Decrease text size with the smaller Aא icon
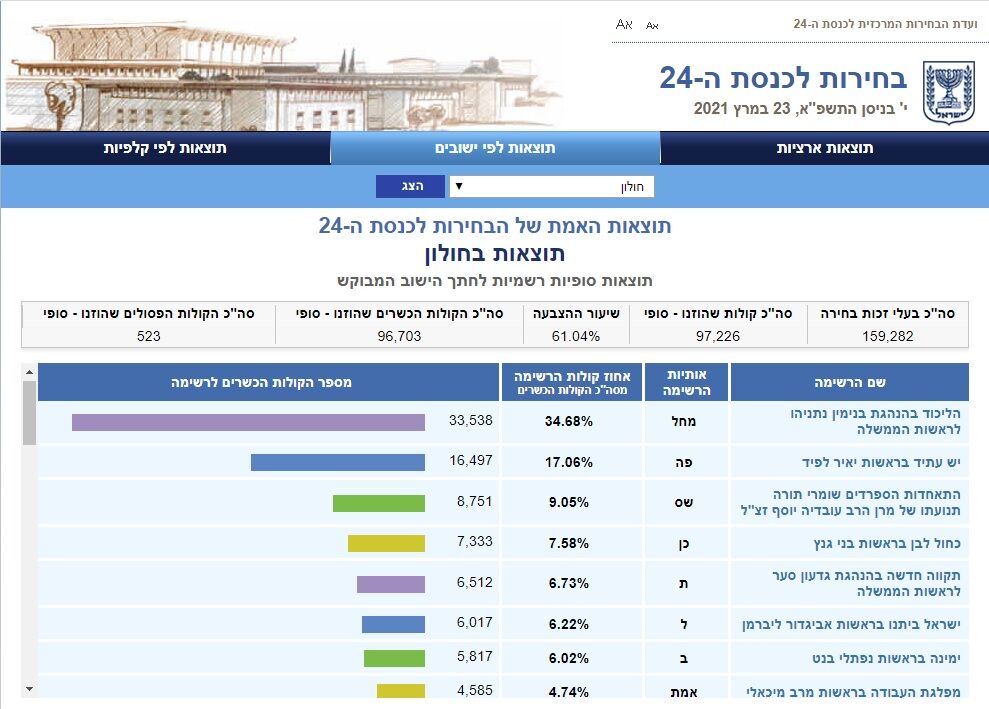The image size is (989, 709). (652, 24)
